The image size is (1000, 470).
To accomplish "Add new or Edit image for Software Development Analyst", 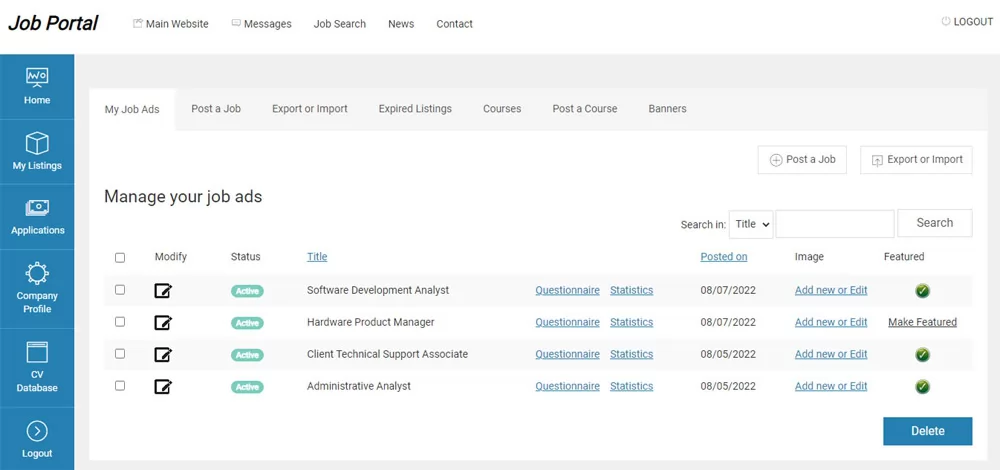I will pyautogui.click(x=831, y=290).
